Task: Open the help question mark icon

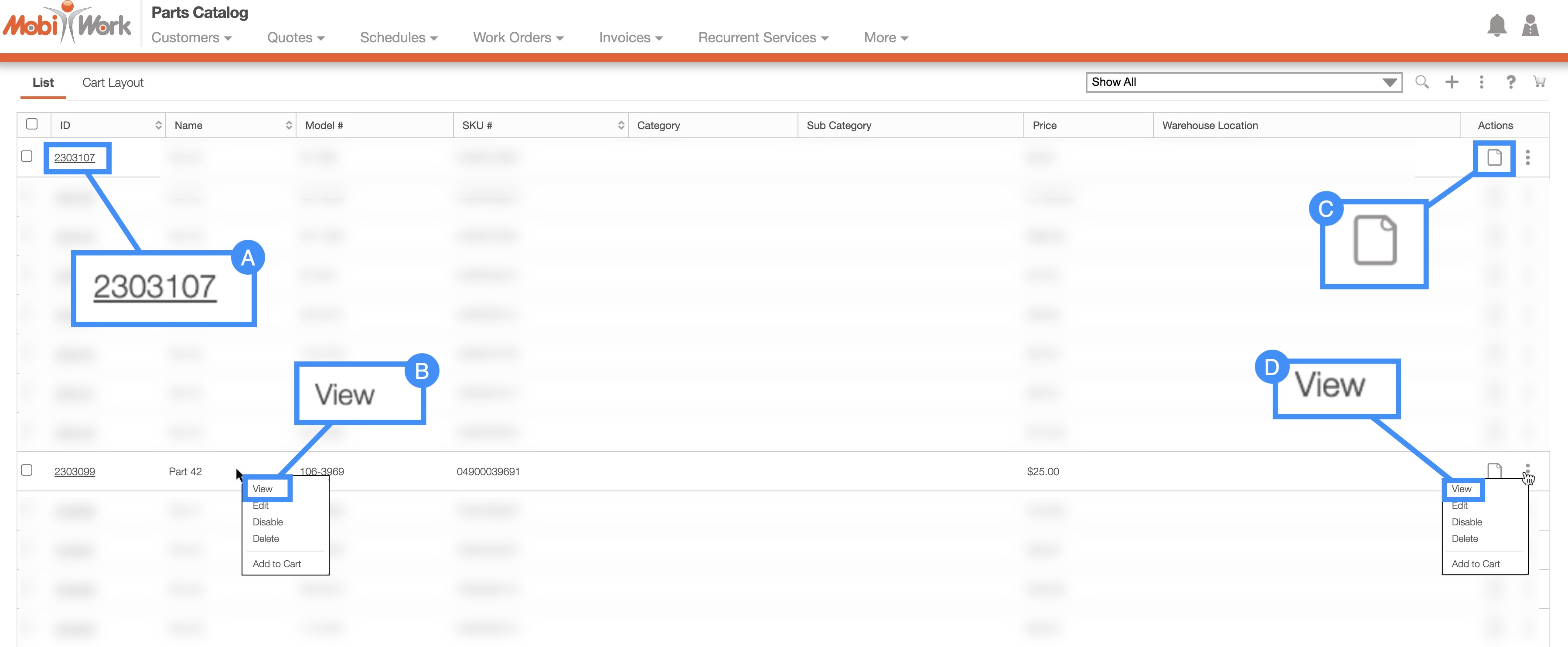Action: [1511, 82]
